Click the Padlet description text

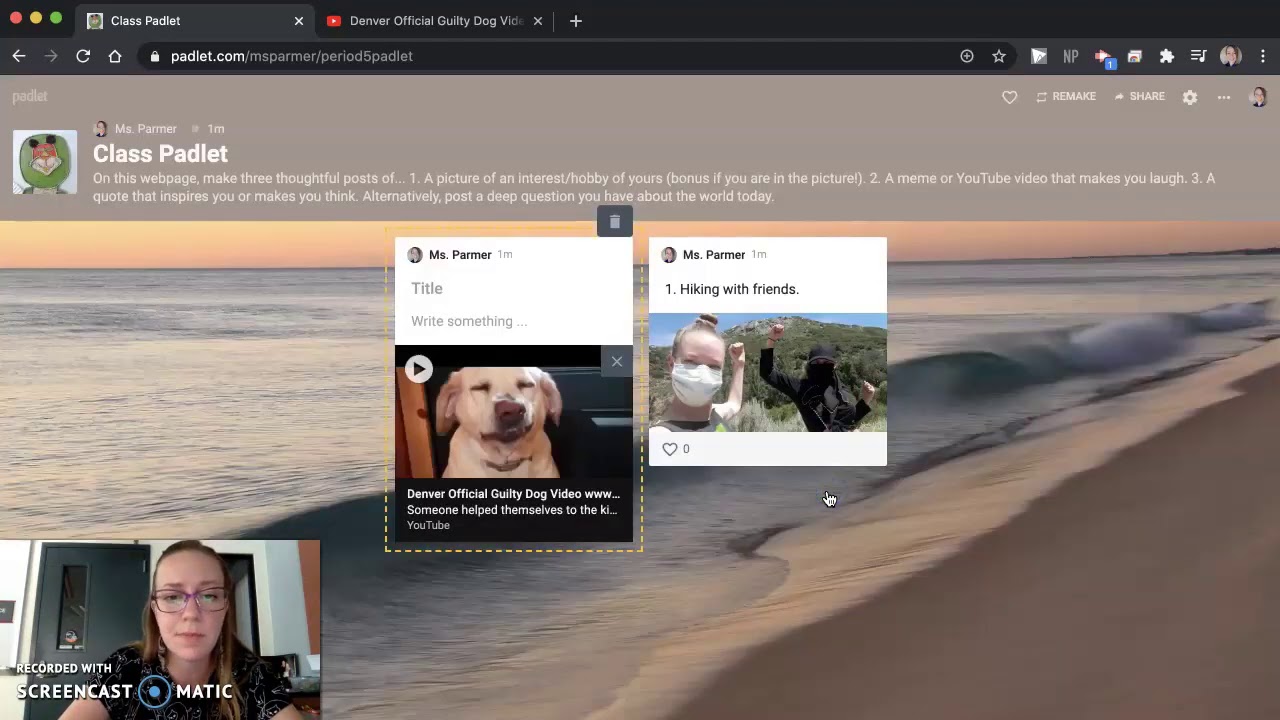(x=654, y=187)
